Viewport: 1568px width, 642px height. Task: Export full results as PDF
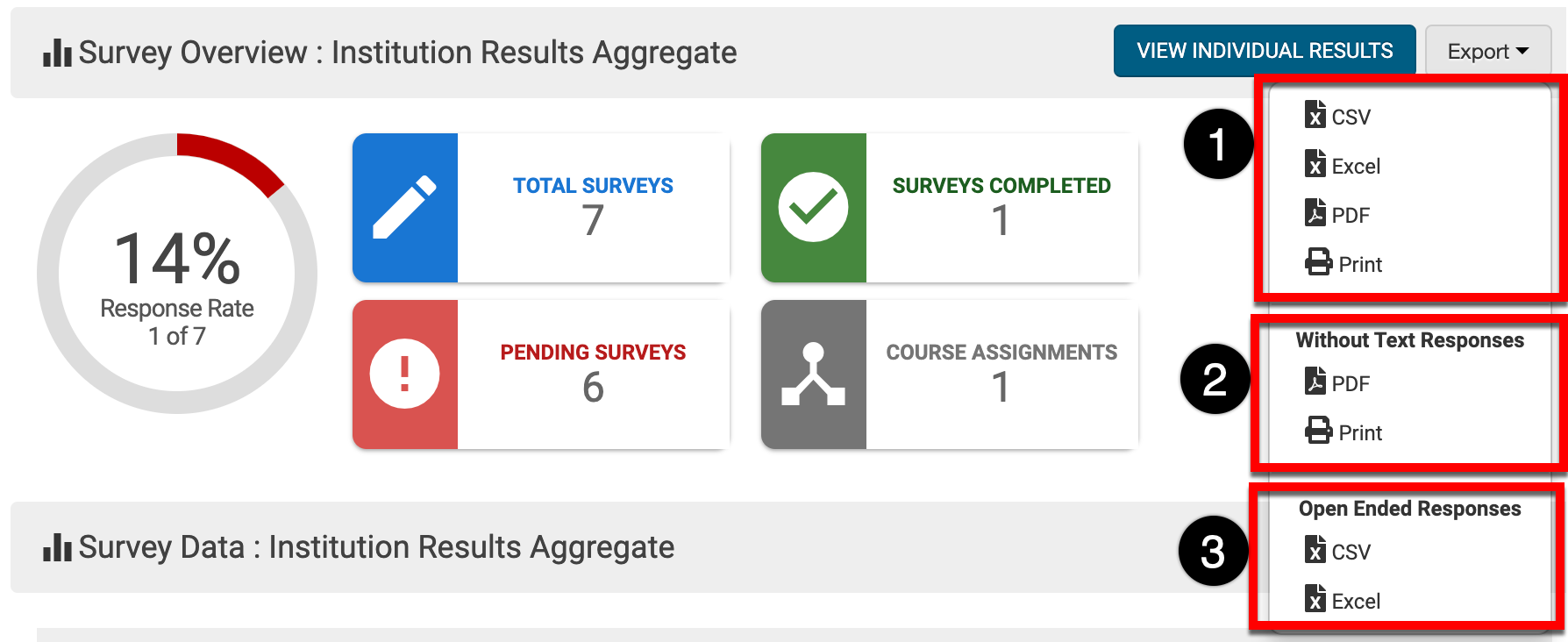tap(1350, 215)
